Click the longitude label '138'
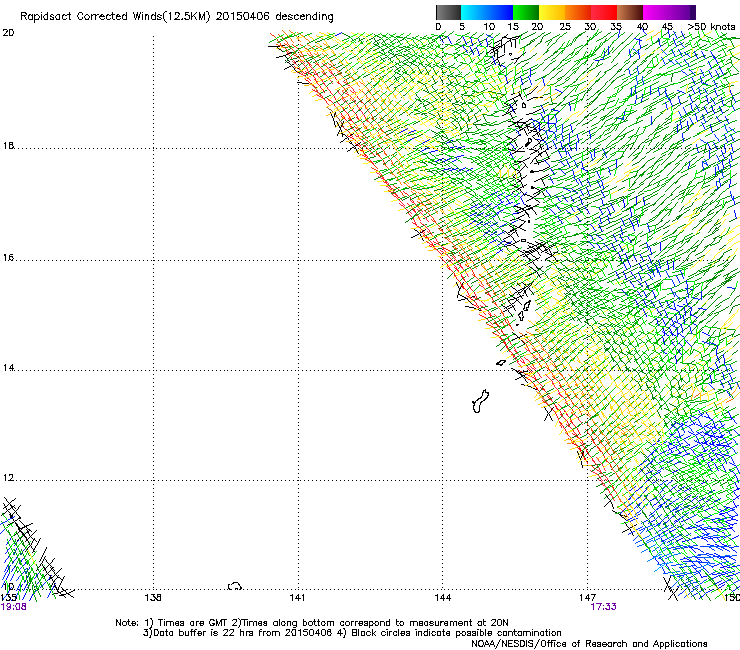This screenshot has height=650, width=740. 153,598
